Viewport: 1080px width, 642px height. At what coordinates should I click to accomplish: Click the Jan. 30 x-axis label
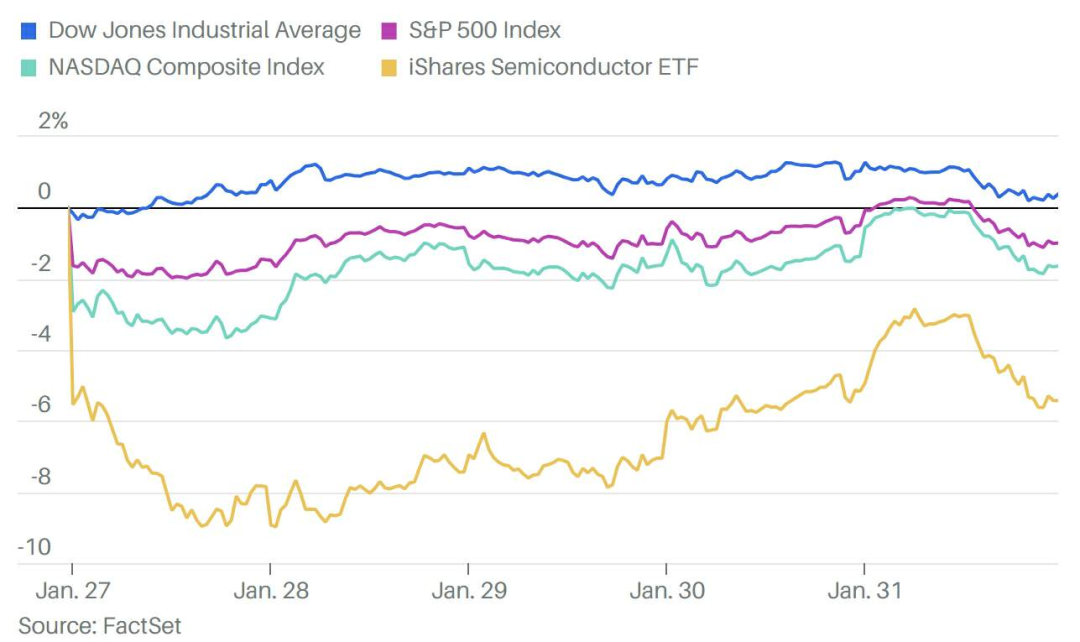click(667, 590)
